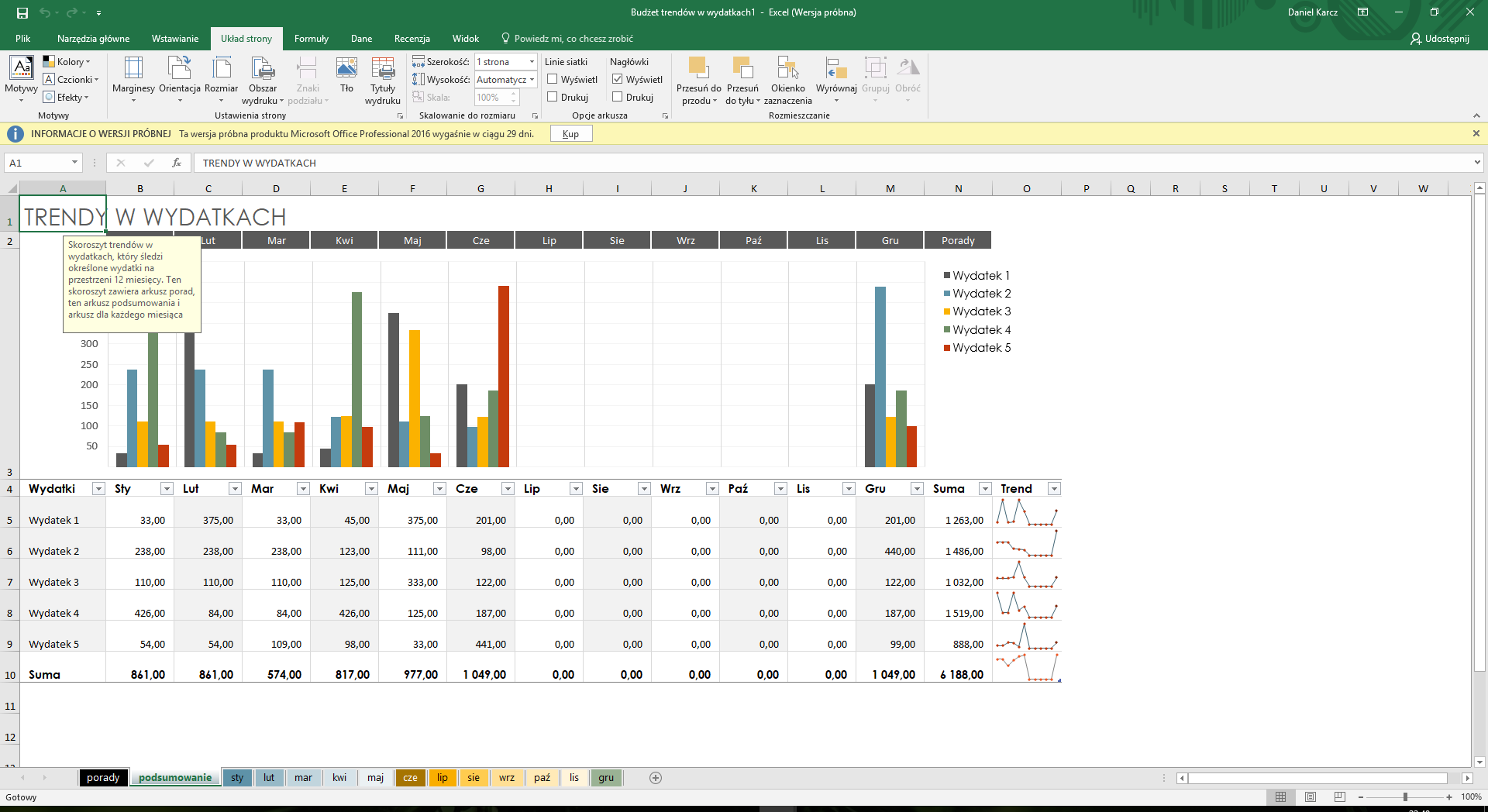The width and height of the screenshot is (1488, 812).
Task: Click the zoom slider in status bar
Action: pyautogui.click(x=1405, y=797)
